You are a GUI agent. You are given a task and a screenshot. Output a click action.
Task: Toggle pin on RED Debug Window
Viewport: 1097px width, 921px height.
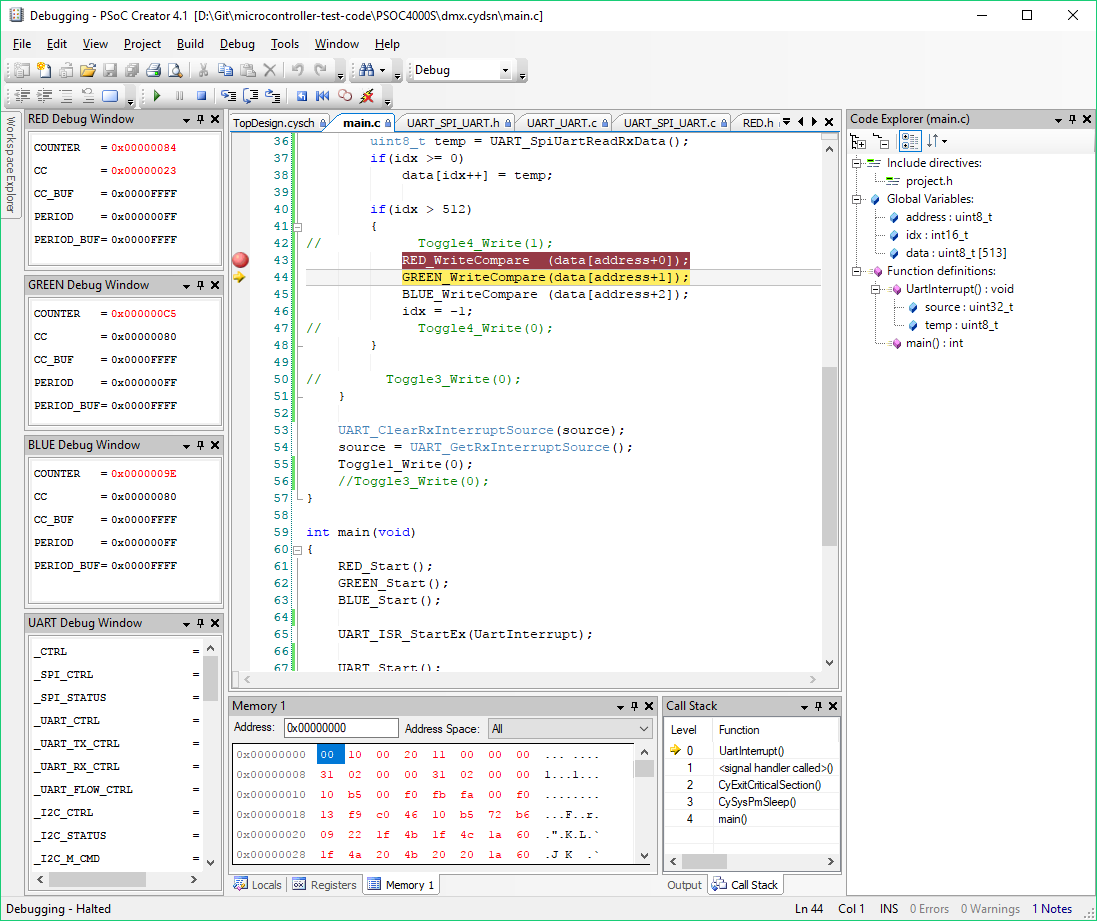pyautogui.click(x=200, y=119)
